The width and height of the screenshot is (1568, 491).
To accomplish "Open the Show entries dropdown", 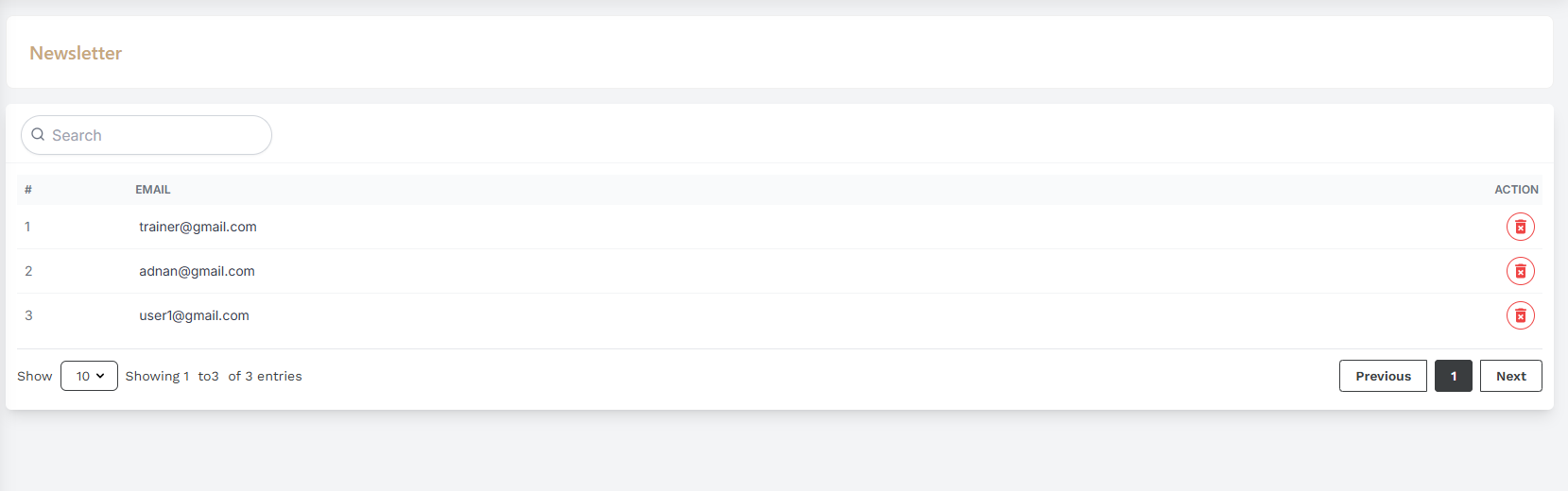I will 89,376.
